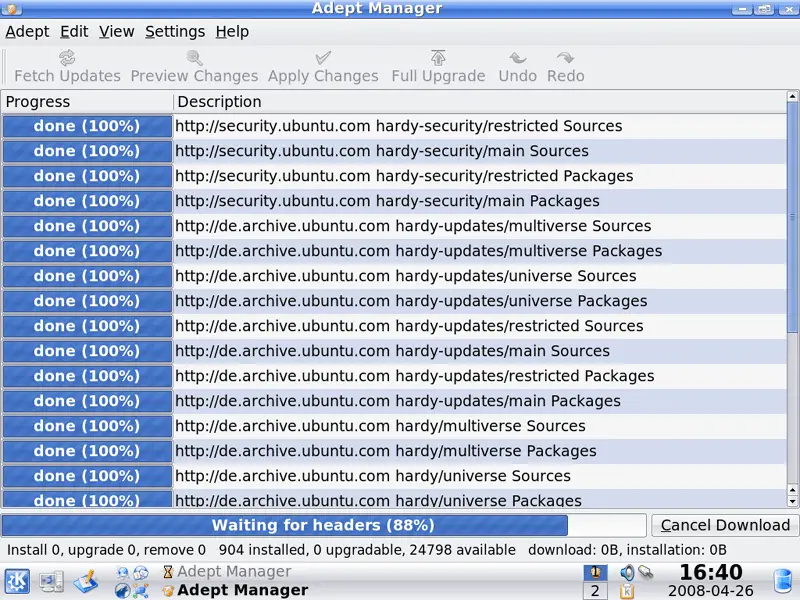Select the hardy/multiverse Packages row
This screenshot has width=800, height=600.
394,451
